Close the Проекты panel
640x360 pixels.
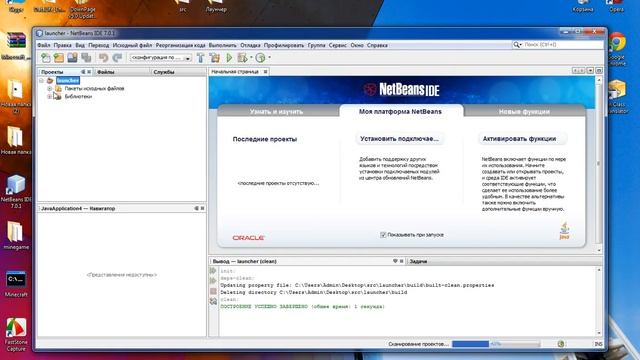pyautogui.click(x=89, y=72)
